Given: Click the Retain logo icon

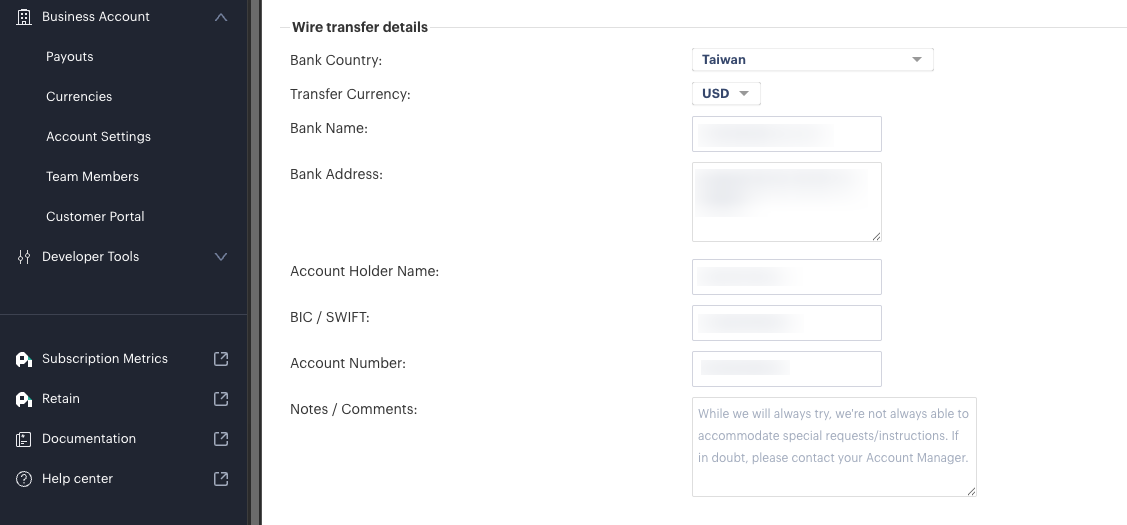Looking at the screenshot, I should 24,399.
